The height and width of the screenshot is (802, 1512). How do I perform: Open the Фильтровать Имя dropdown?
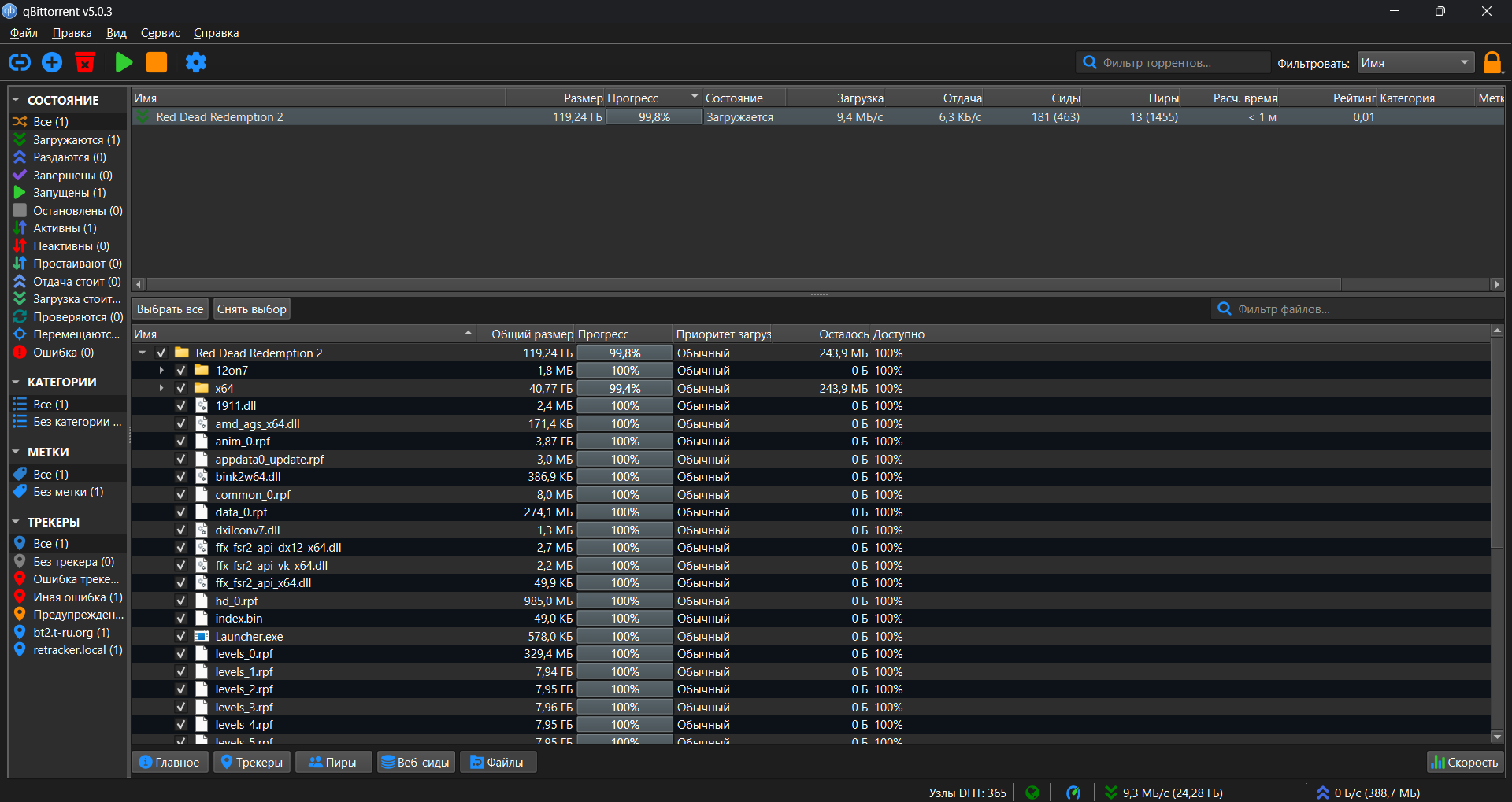1416,63
